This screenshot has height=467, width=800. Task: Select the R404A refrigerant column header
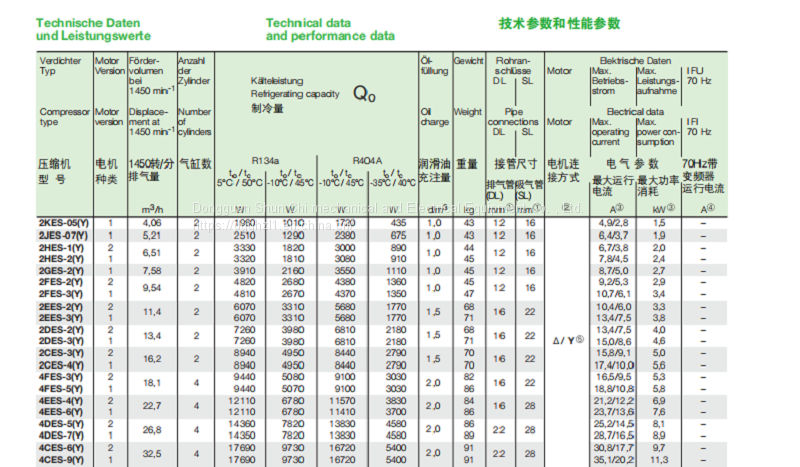click(x=369, y=159)
